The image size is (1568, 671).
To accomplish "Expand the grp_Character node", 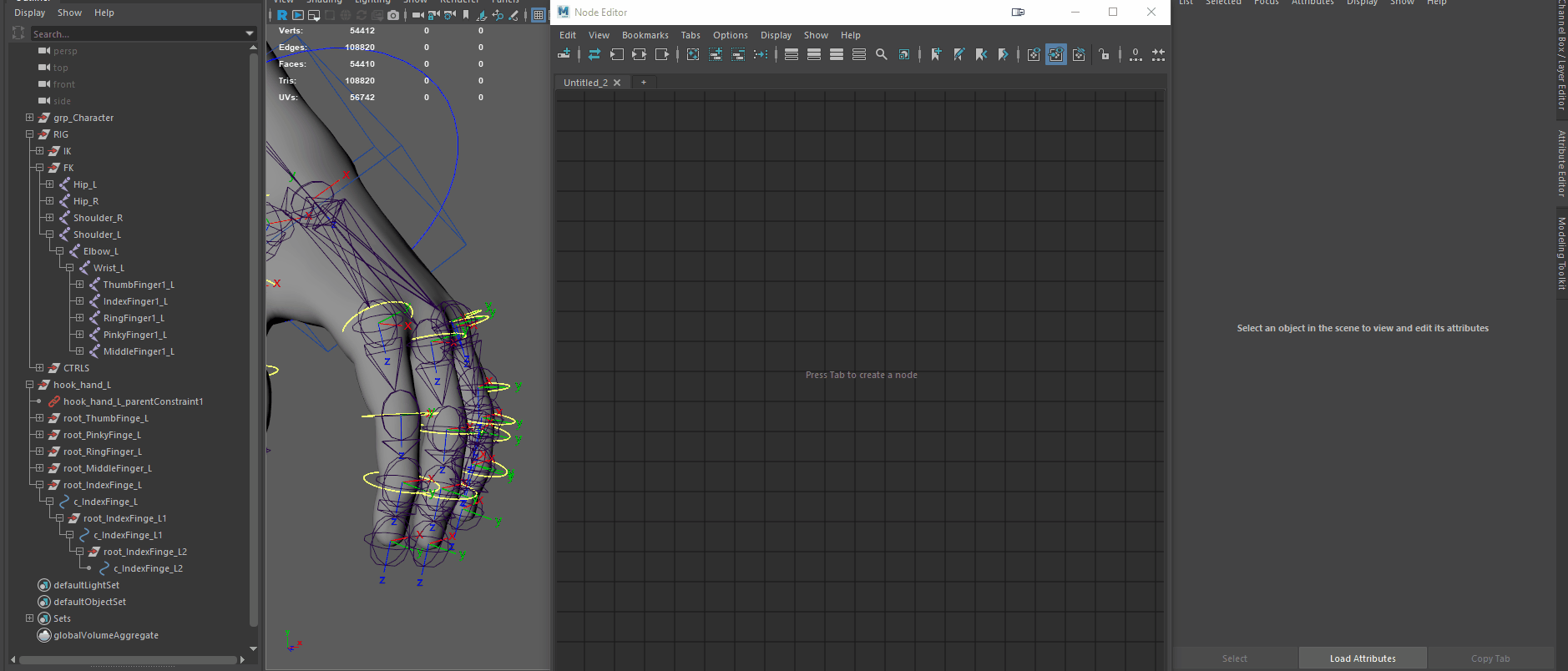I will [29, 118].
